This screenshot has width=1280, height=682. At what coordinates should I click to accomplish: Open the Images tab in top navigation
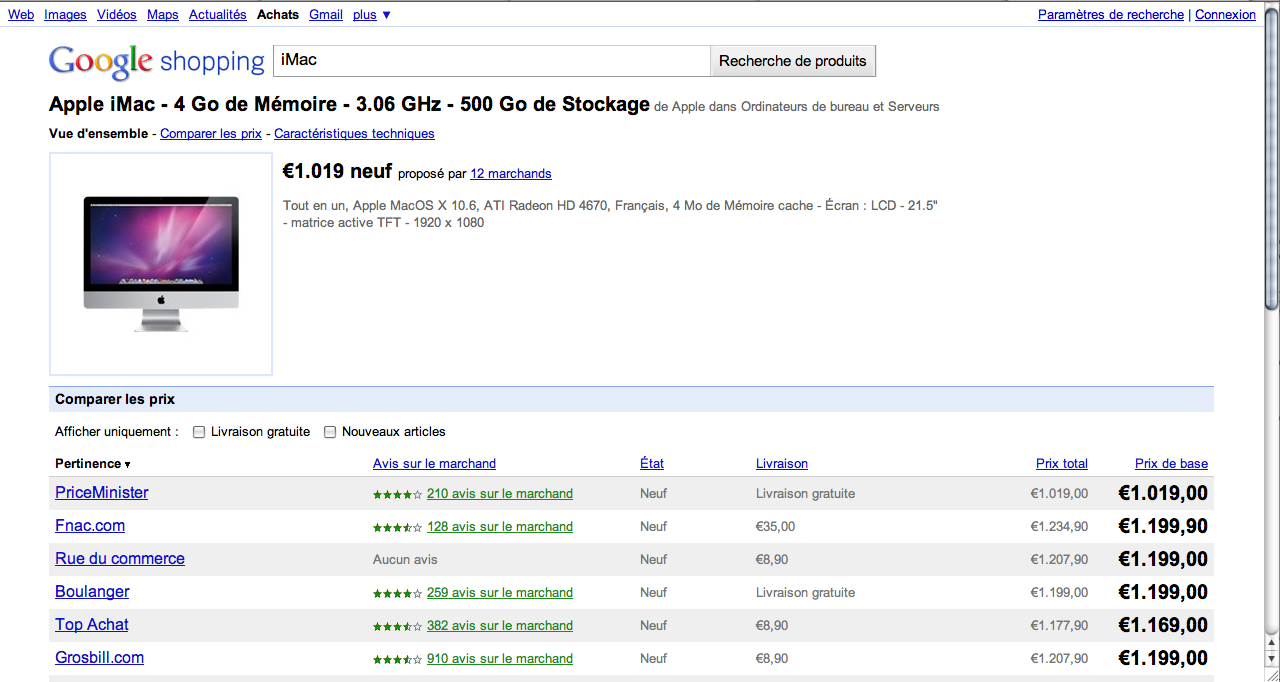pos(65,15)
